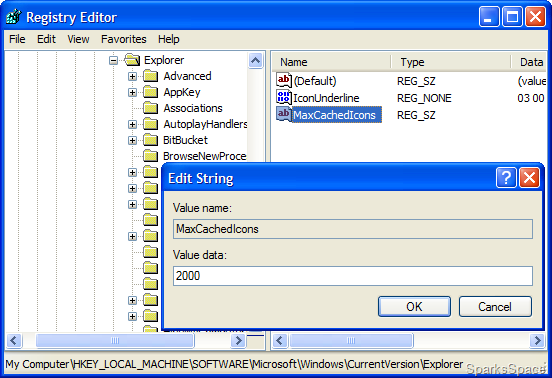Expand the Advanced key
The width and height of the screenshot is (552, 378).
coord(132,76)
